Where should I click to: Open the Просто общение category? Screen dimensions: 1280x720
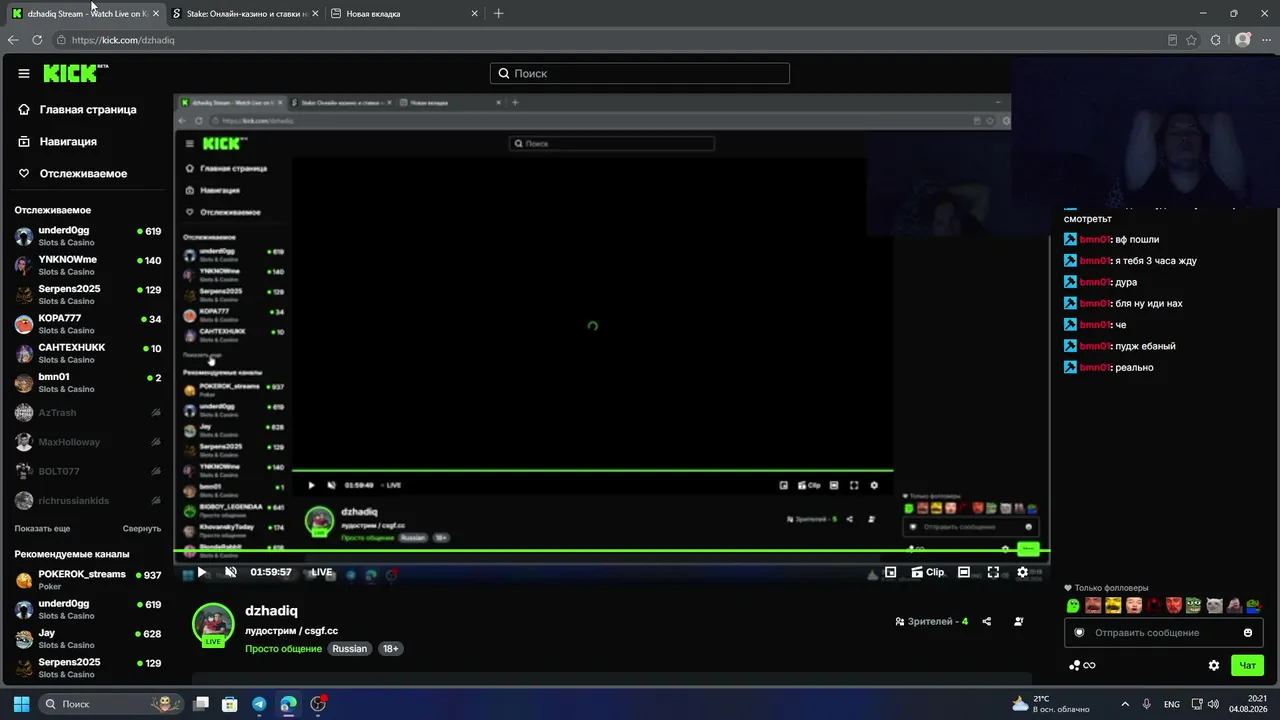(x=284, y=649)
